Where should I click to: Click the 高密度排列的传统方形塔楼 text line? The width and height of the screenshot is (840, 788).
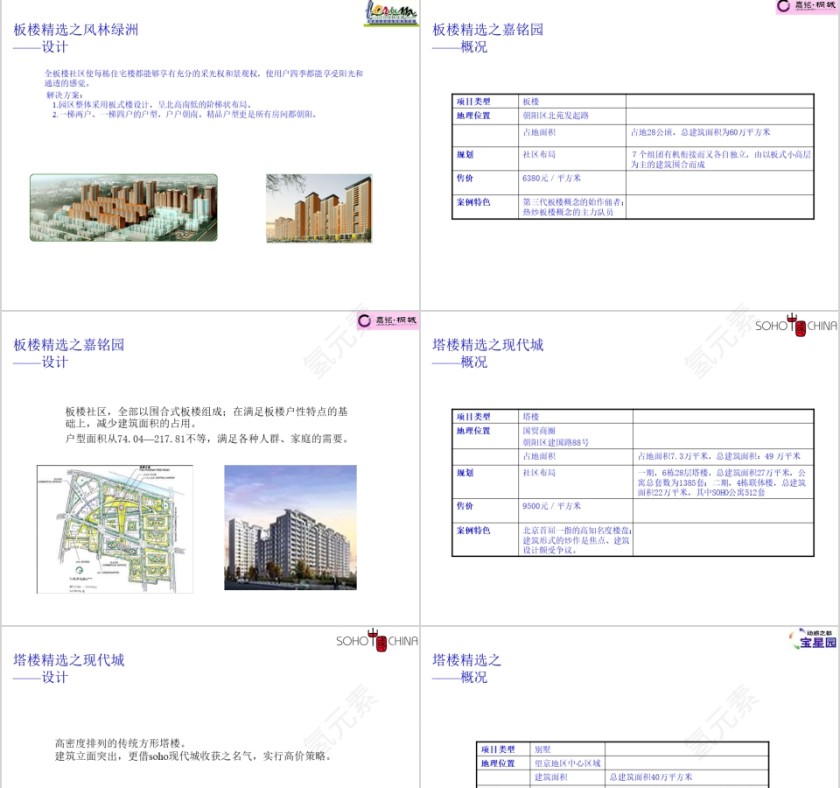(x=120, y=743)
